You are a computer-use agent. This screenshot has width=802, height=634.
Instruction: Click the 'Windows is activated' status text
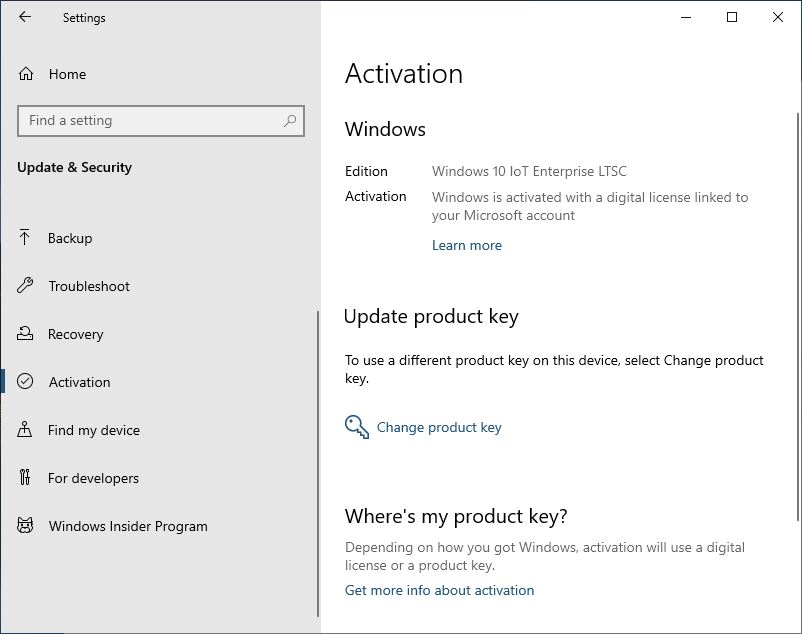pyautogui.click(x=590, y=206)
